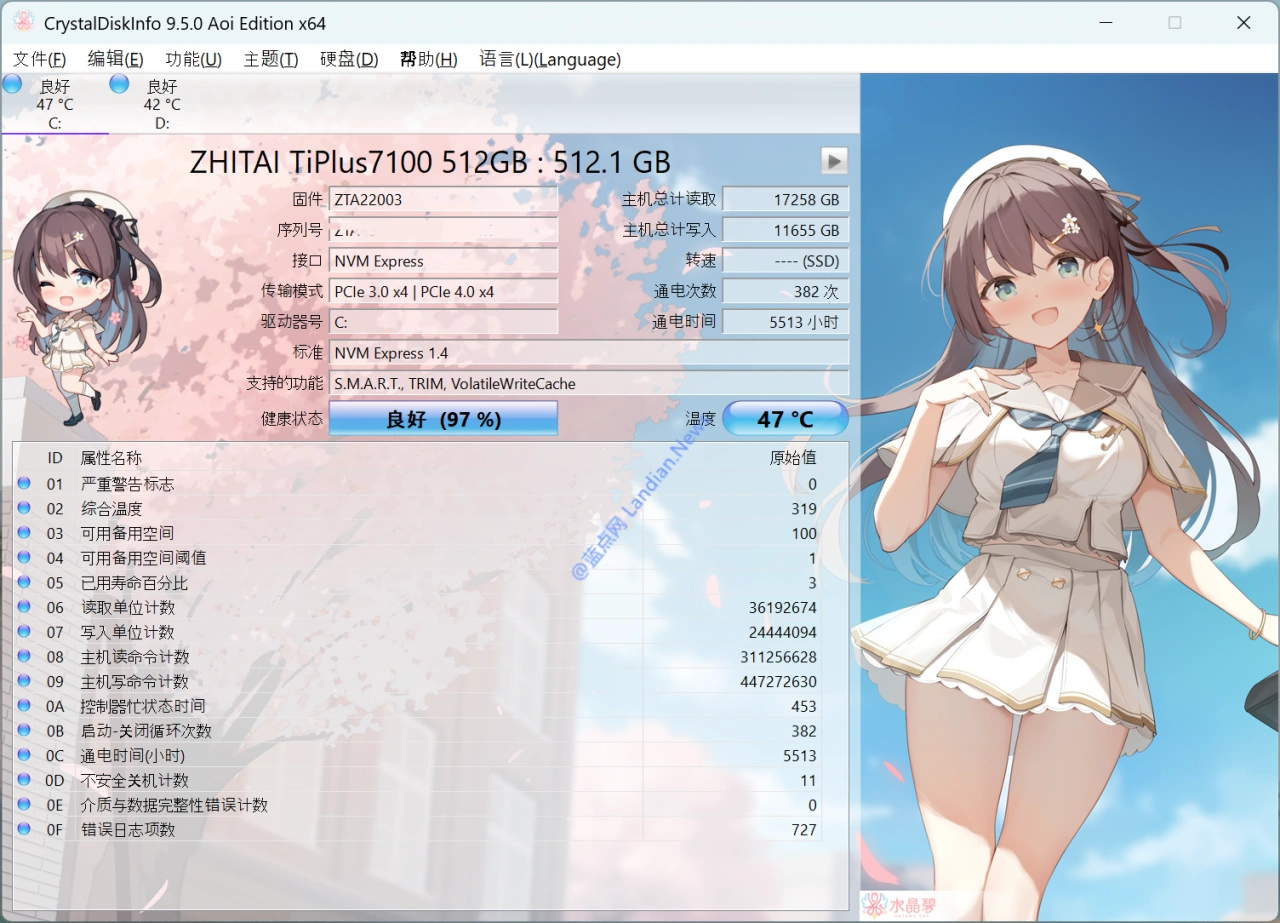Click status orb for attribute 05 已用寿命百分比
This screenshot has height=923, width=1280.
pos(24,583)
